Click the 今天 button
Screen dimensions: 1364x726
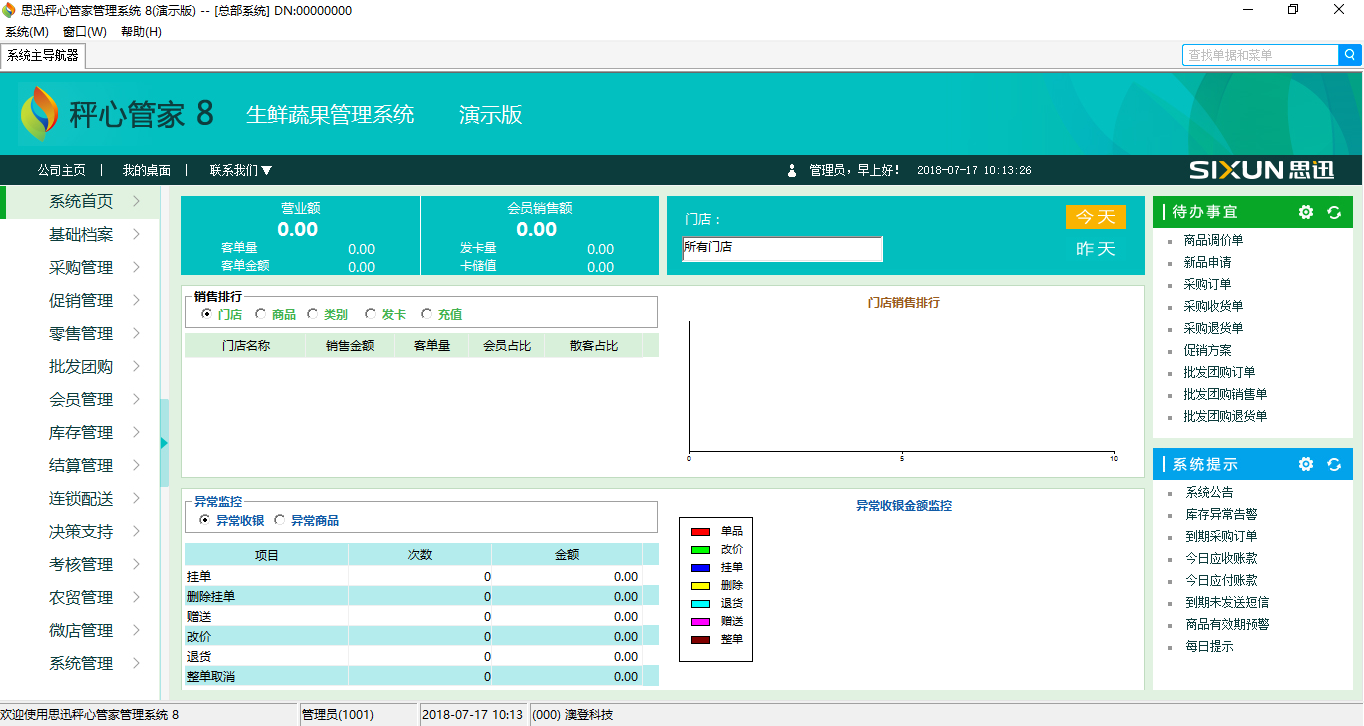pyautogui.click(x=1095, y=217)
